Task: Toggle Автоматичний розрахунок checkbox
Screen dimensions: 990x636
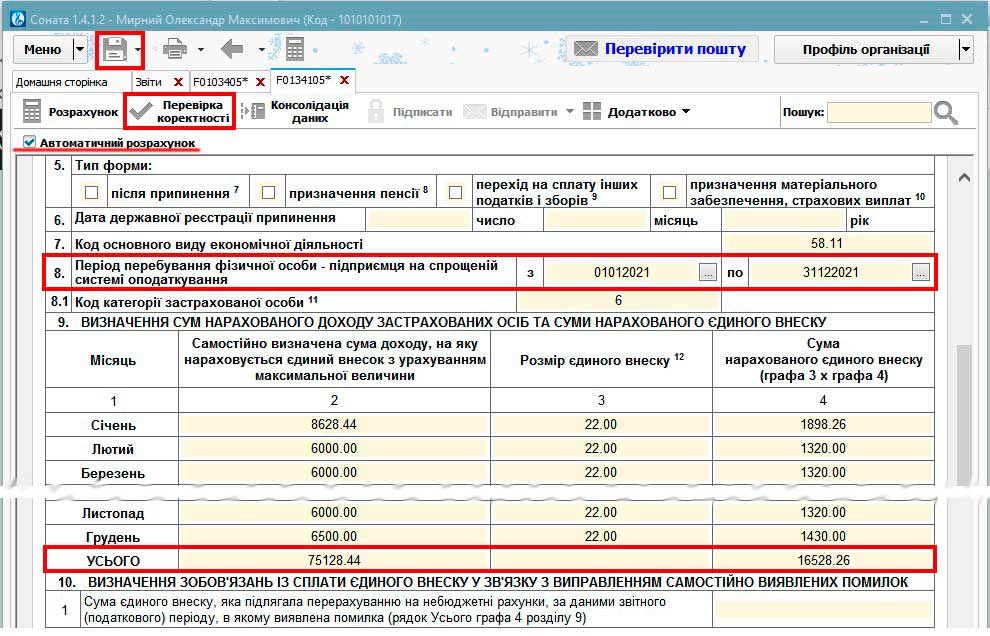Action: coord(29,143)
